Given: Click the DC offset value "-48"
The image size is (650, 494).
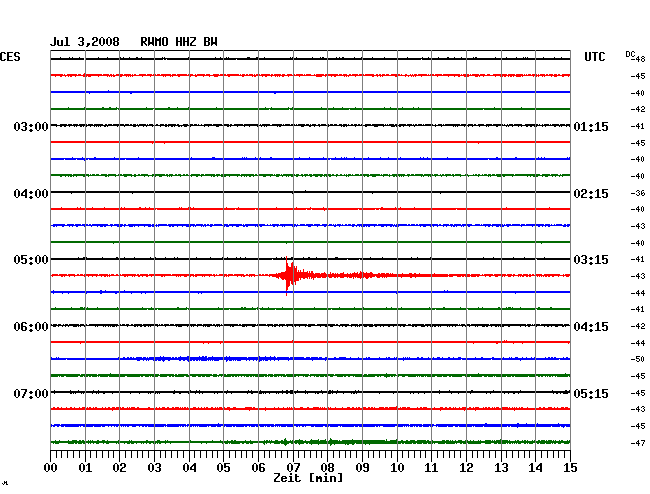Looking at the screenshot, I should pyautogui.click(x=639, y=59).
